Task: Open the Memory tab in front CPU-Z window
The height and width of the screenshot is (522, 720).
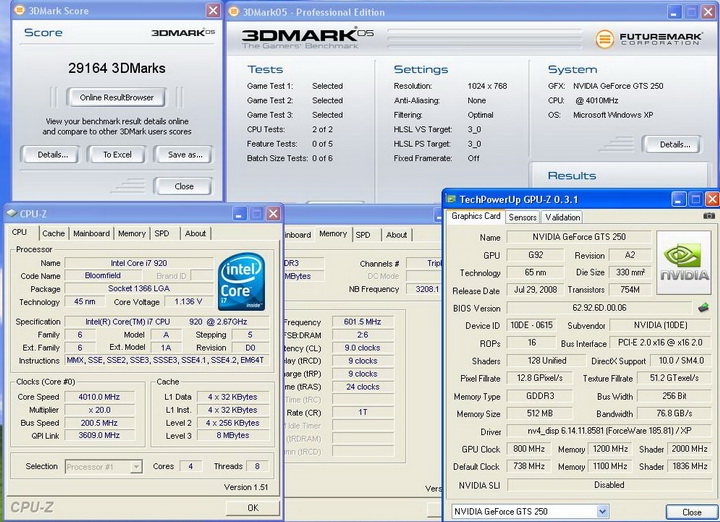Action: (132, 233)
